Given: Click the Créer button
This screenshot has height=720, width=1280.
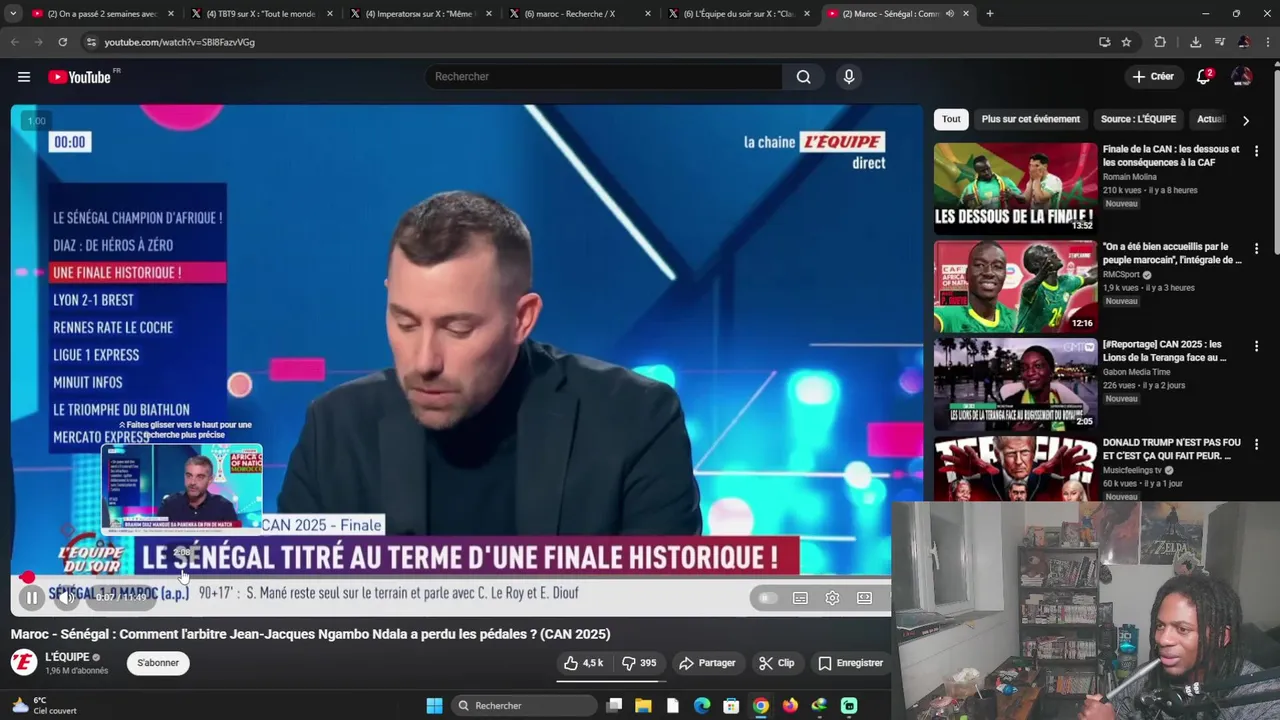Looking at the screenshot, I should click(1153, 77).
